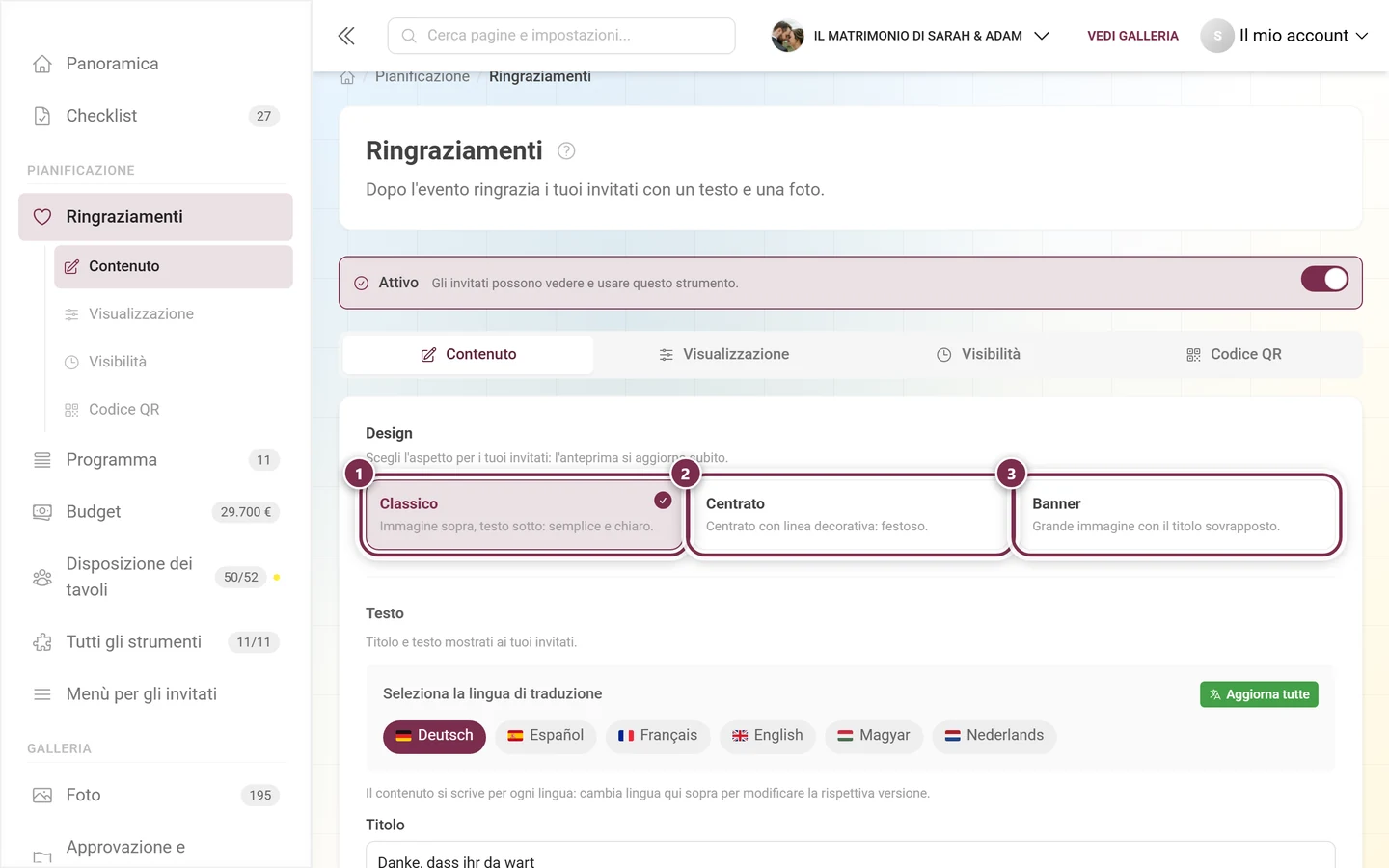The height and width of the screenshot is (868, 1389).
Task: Choose Español translation language
Action: 546,736
